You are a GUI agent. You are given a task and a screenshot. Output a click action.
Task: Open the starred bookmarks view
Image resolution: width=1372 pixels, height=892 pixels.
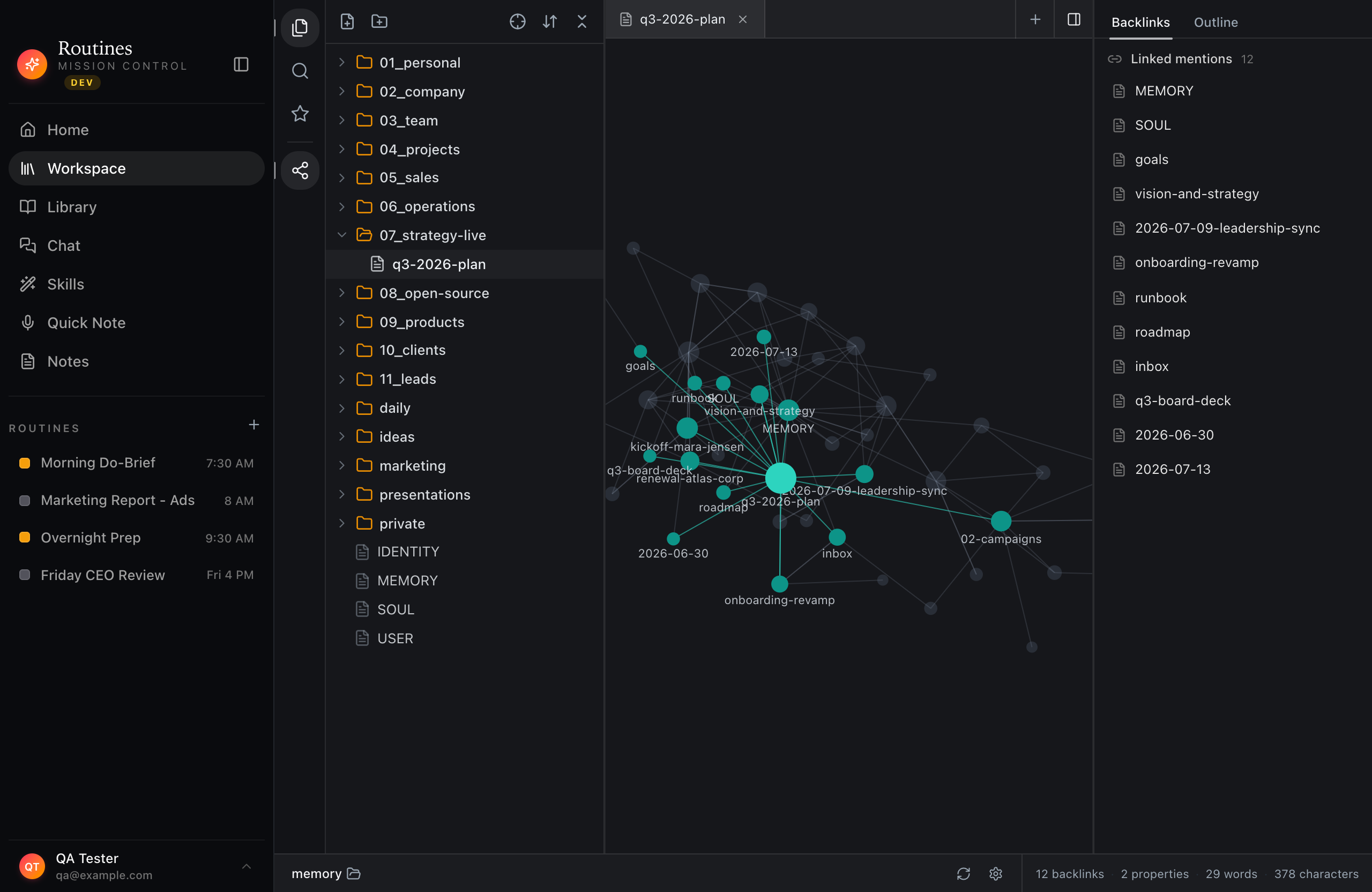(x=300, y=114)
